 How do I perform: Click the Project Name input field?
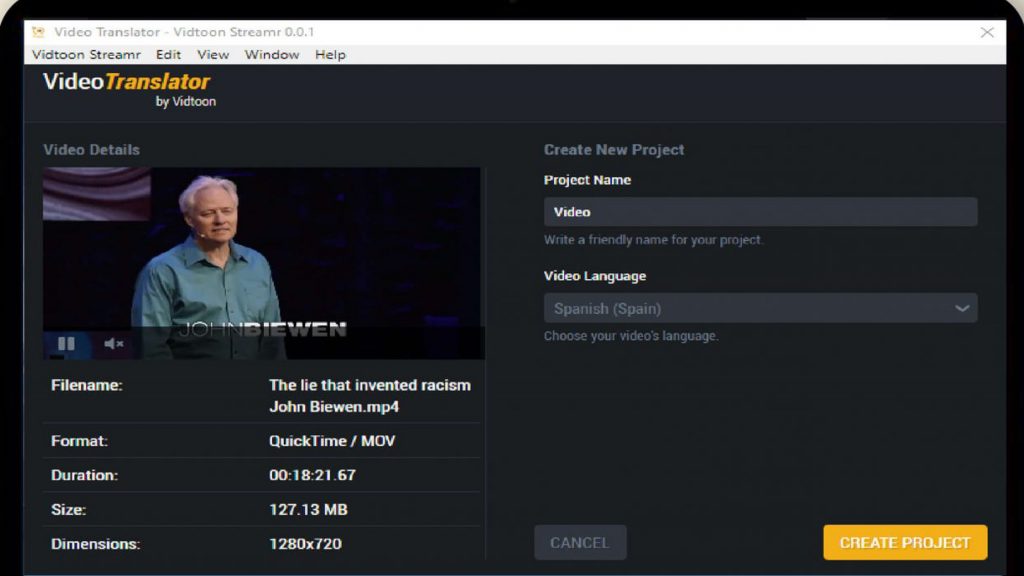(760, 212)
